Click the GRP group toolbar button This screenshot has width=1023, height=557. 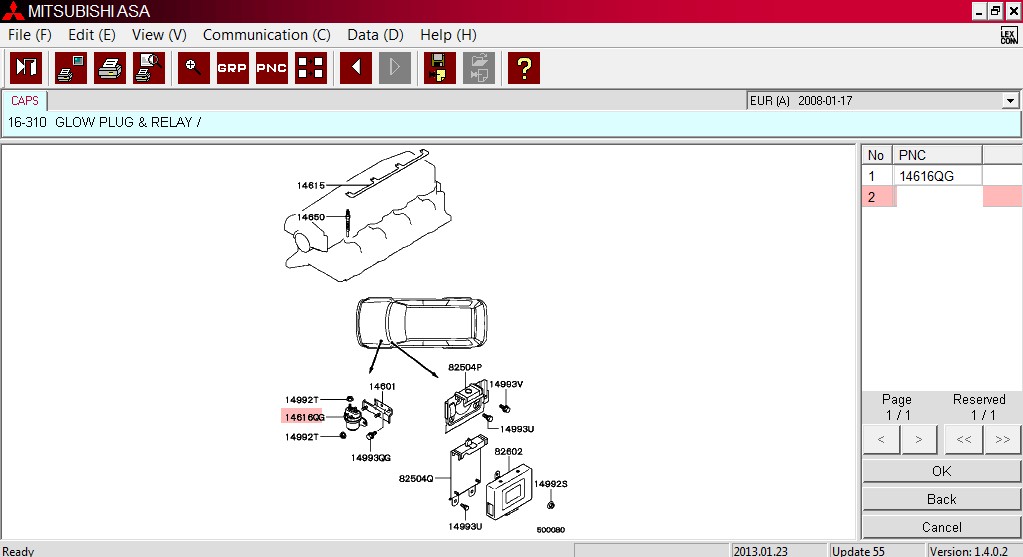233,68
